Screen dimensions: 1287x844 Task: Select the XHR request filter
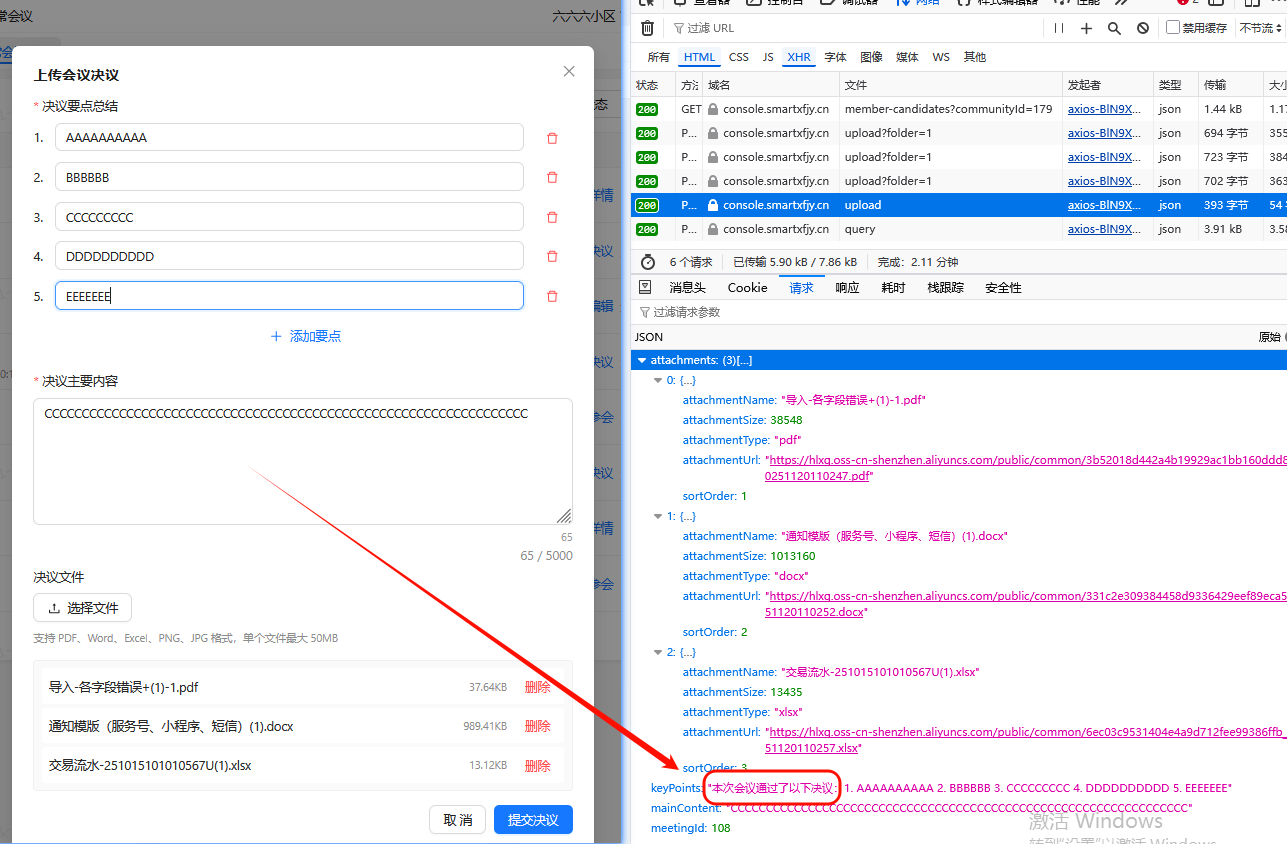point(798,57)
